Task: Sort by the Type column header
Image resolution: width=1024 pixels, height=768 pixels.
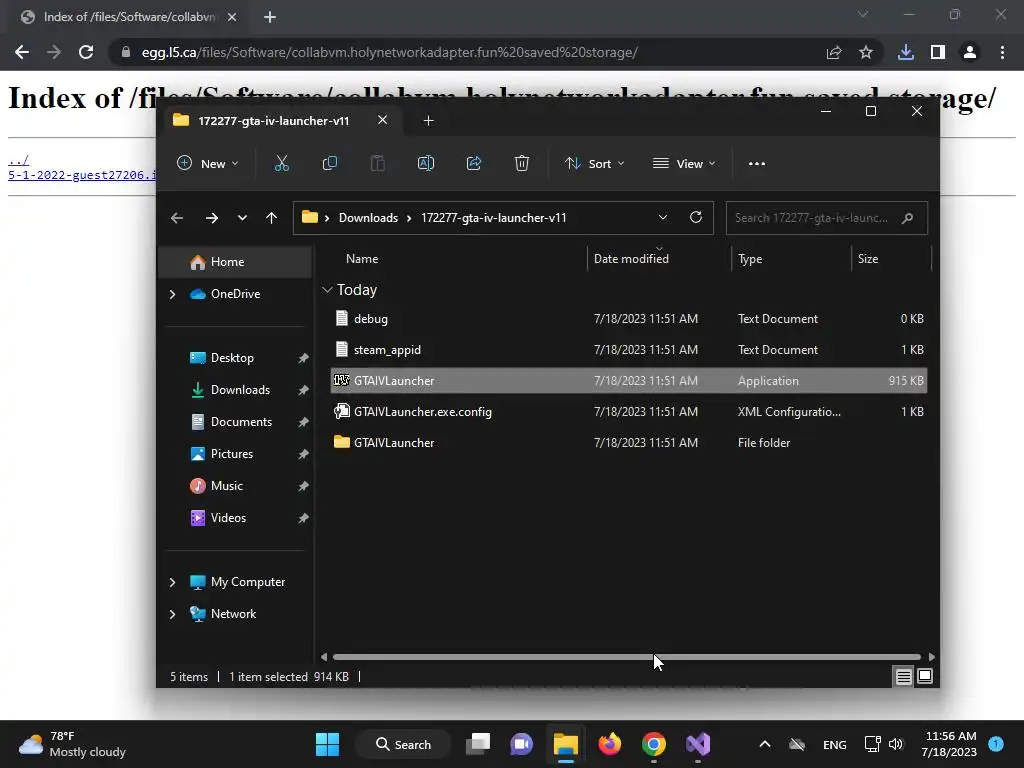Action: point(750,259)
